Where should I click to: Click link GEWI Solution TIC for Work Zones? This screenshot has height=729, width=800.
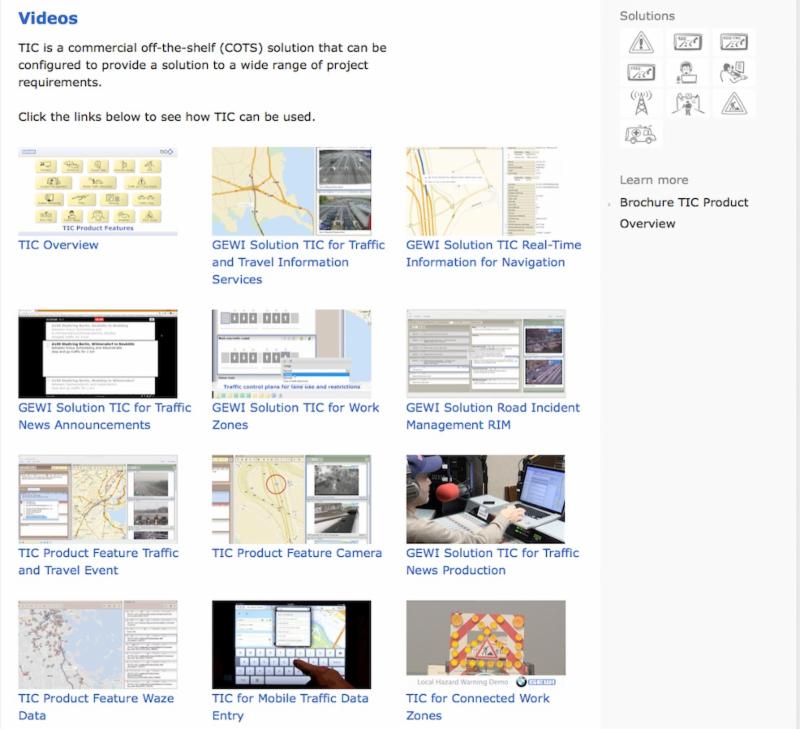tap(295, 416)
